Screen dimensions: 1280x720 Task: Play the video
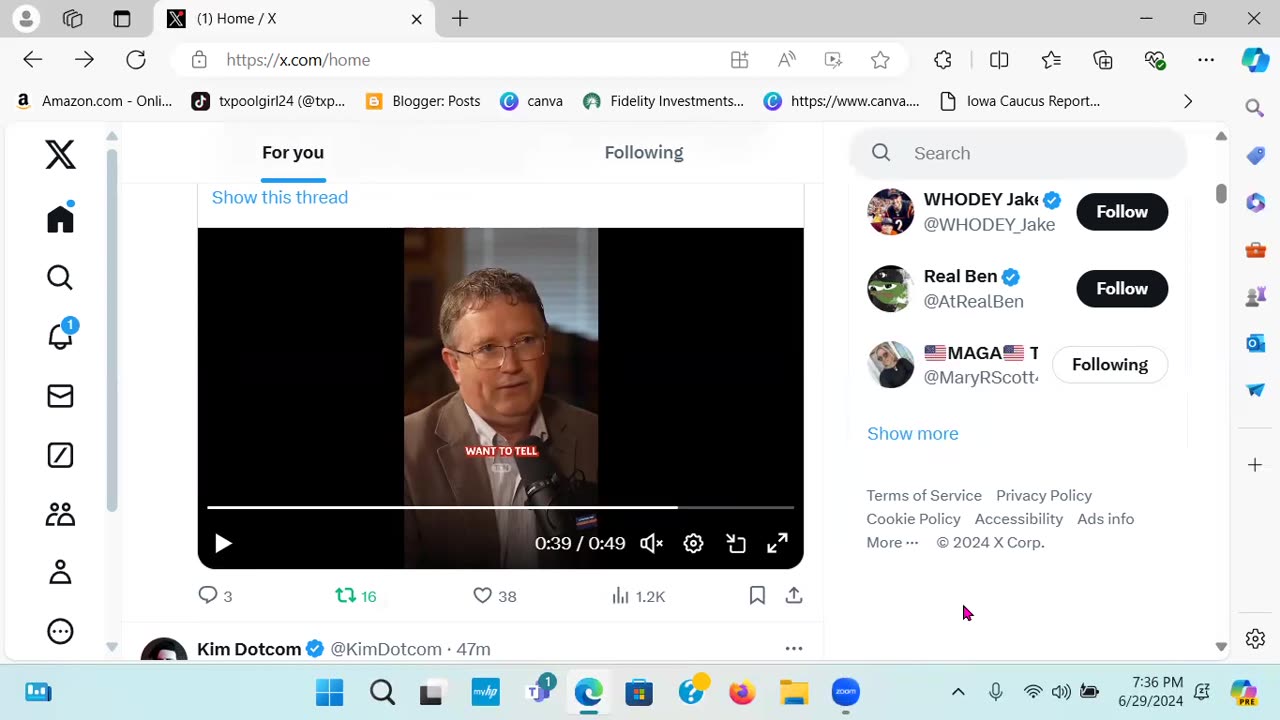click(223, 543)
